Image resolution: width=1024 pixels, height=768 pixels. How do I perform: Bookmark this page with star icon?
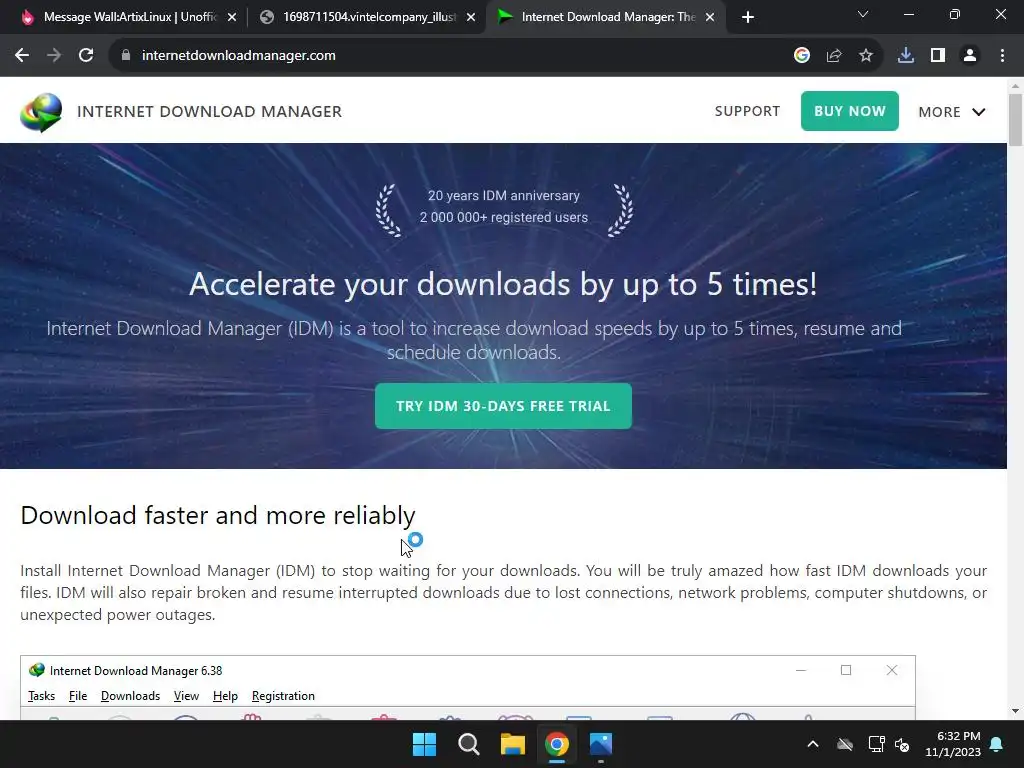point(866,56)
